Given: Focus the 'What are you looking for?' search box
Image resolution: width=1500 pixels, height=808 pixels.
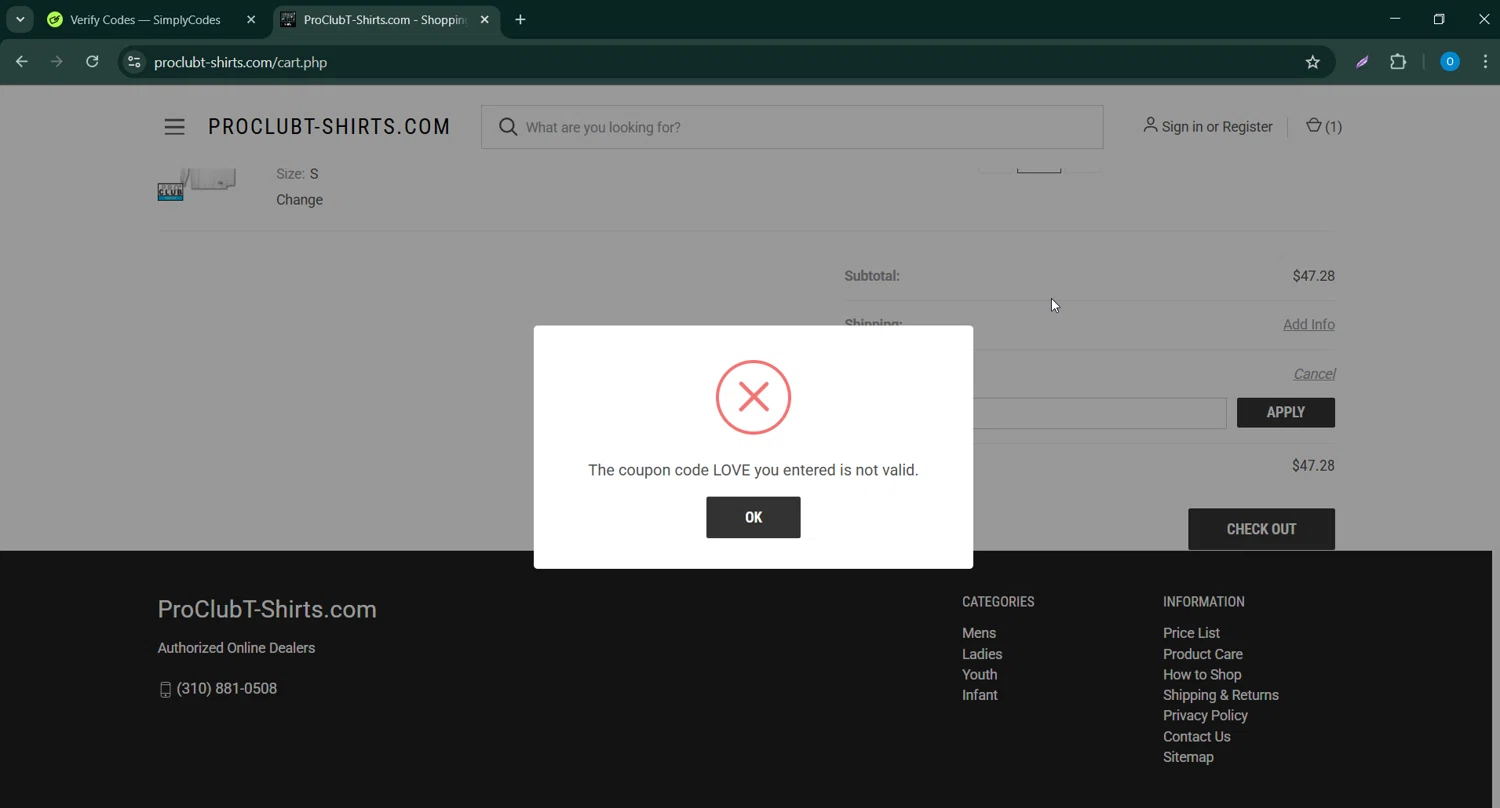Looking at the screenshot, I should pyautogui.click(x=792, y=127).
